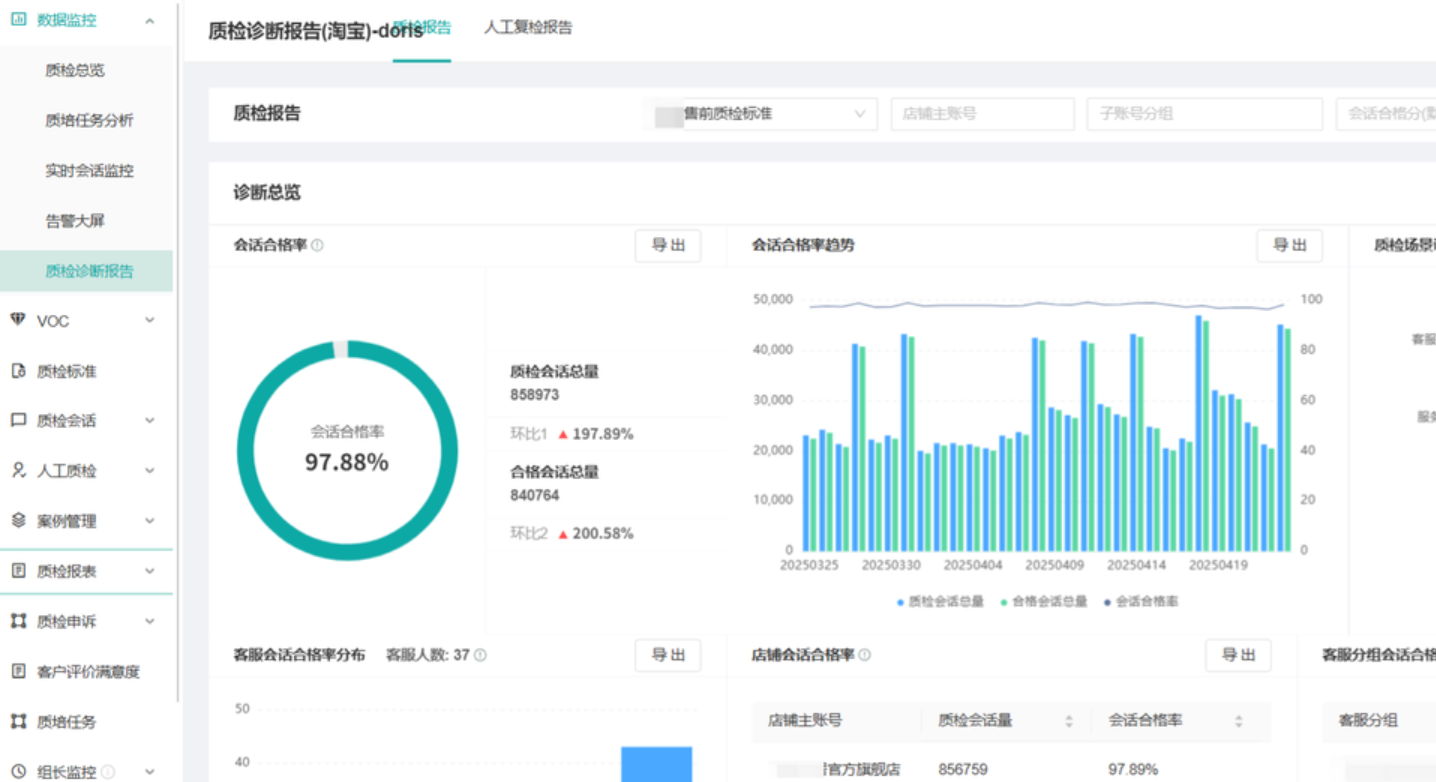Sort the 会话合格率 table column via arrows
The height and width of the screenshot is (782, 1436).
(x=1239, y=721)
